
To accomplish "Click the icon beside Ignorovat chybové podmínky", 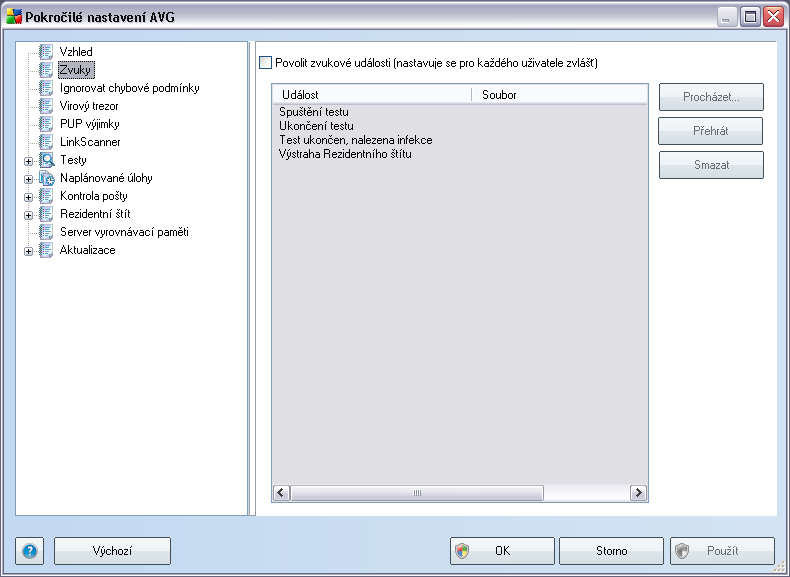I will pyautogui.click(x=46, y=88).
